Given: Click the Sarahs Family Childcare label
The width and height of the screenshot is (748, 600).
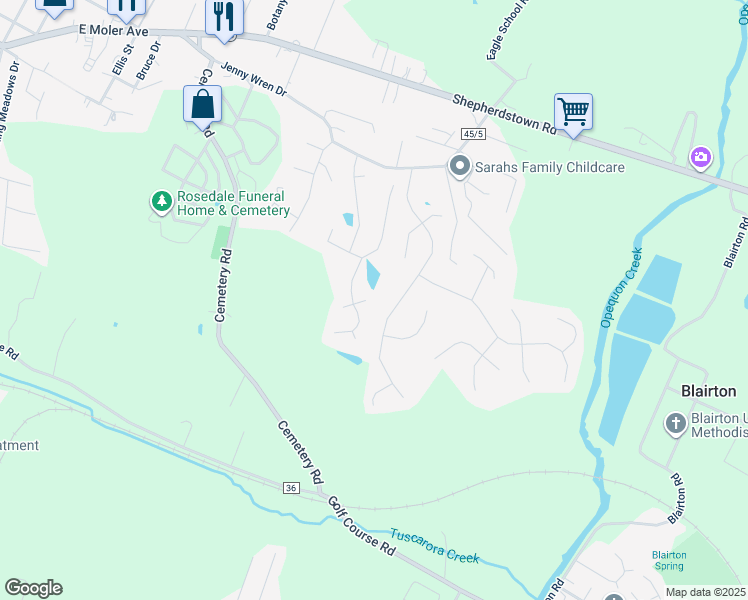Looking at the screenshot, I should pos(550,167).
